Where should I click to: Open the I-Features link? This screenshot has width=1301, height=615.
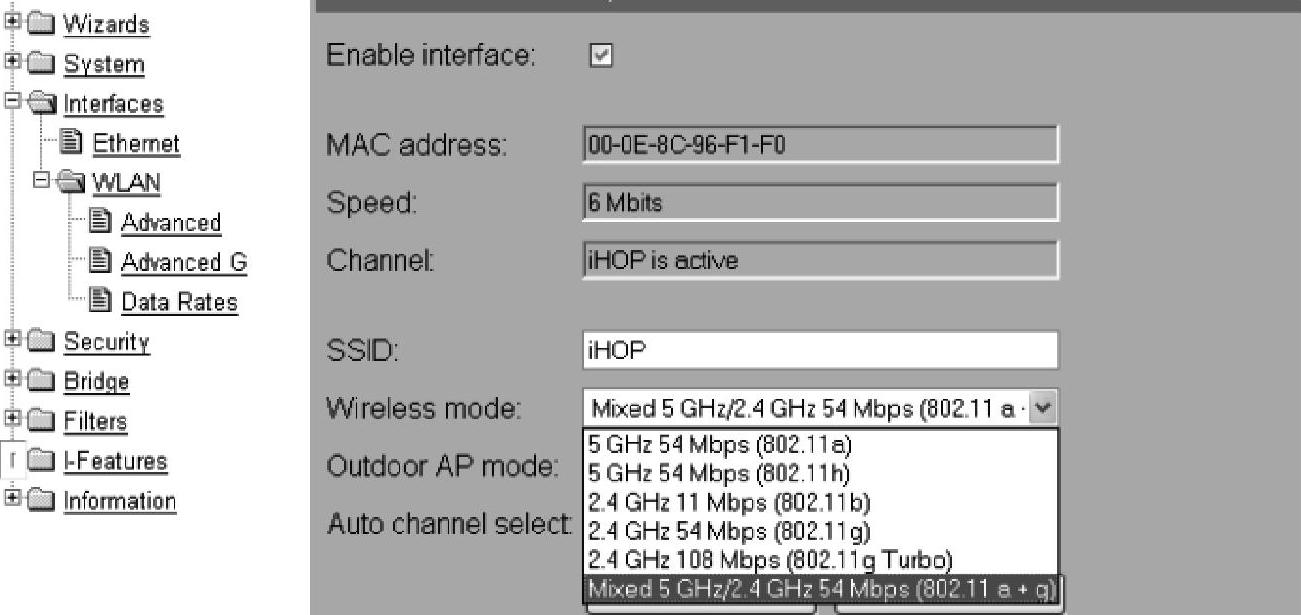(116, 461)
